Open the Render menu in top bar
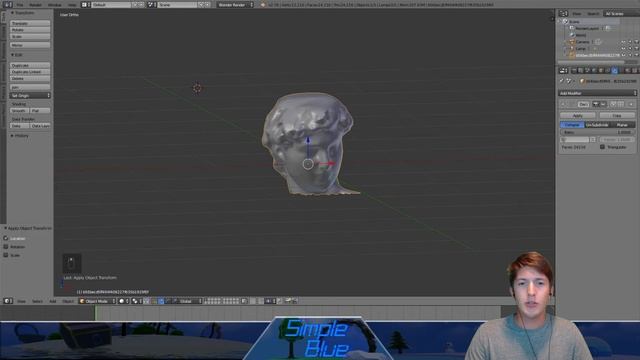The height and width of the screenshot is (360, 640). pyautogui.click(x=36, y=5)
